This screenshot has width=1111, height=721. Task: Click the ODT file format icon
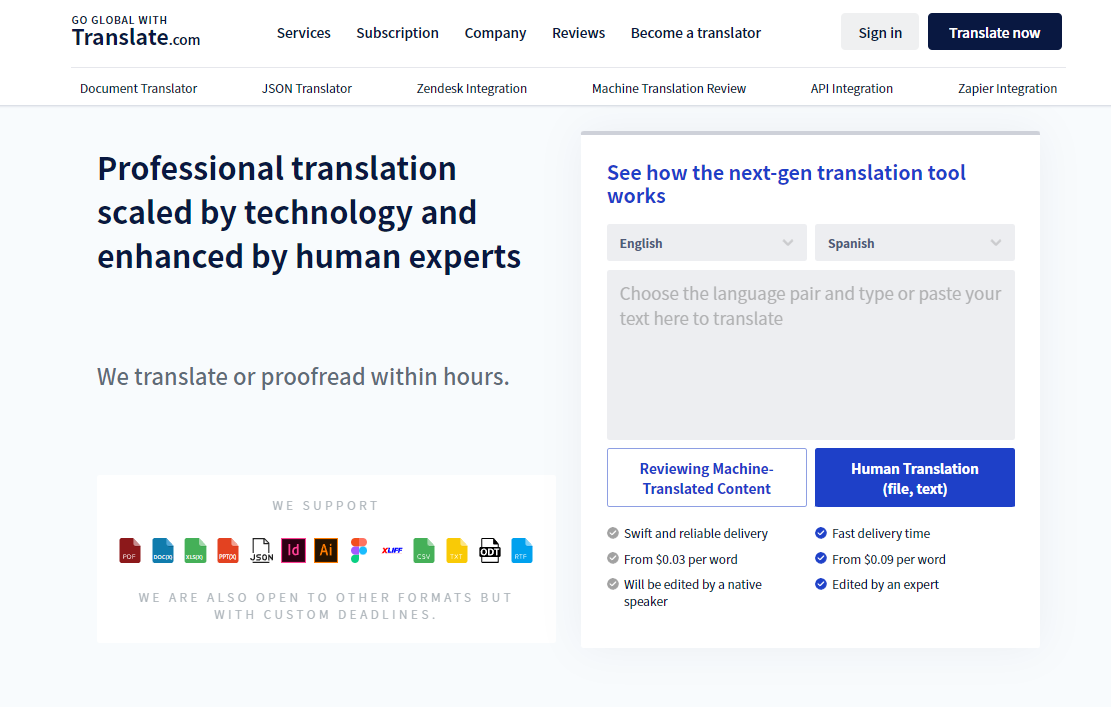[x=489, y=550]
